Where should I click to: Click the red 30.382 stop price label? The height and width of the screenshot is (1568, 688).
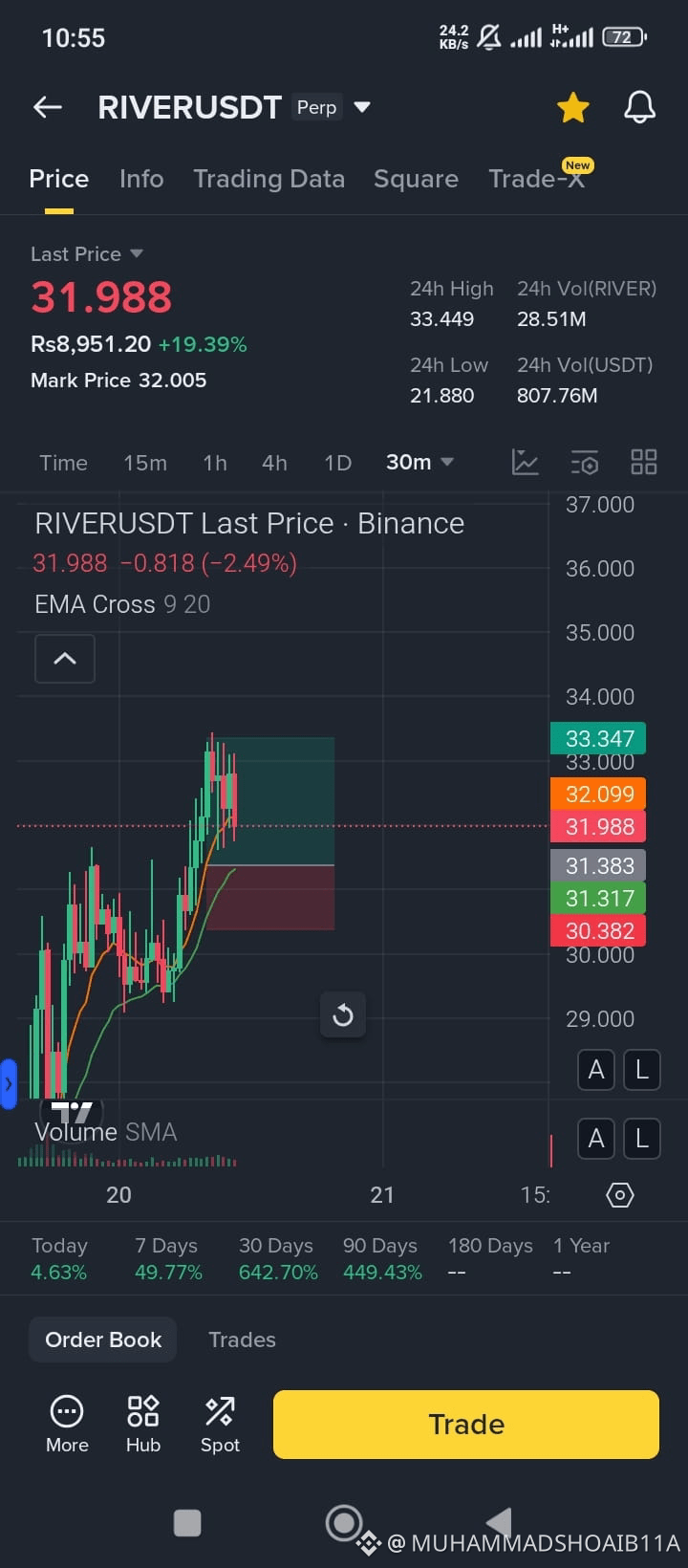pyautogui.click(x=598, y=930)
